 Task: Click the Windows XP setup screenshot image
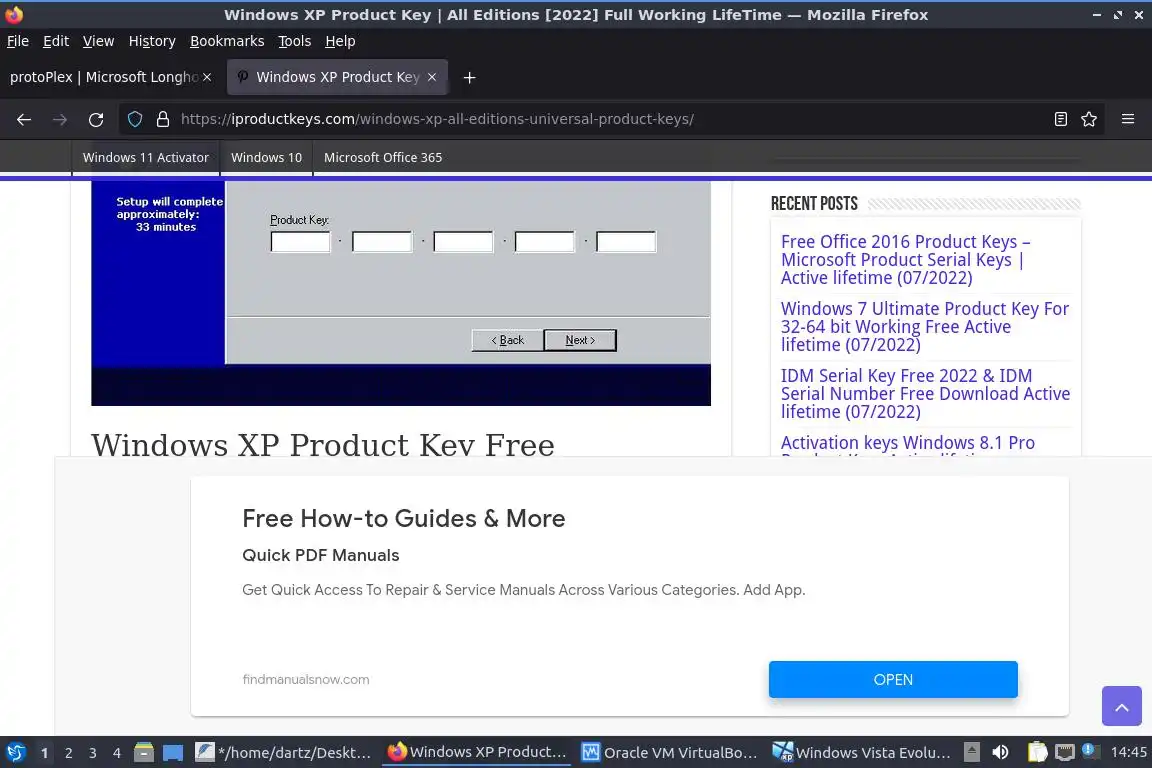[400, 293]
